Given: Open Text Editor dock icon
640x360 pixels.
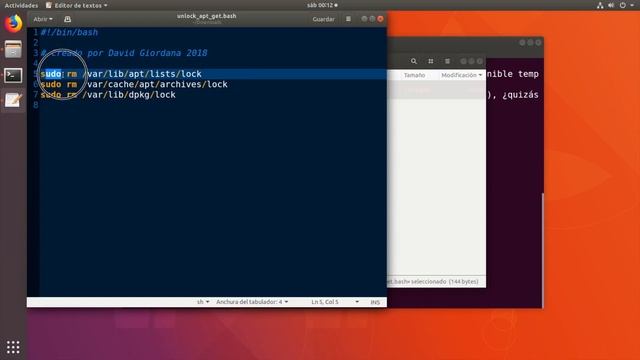Looking at the screenshot, I should 13,100.
